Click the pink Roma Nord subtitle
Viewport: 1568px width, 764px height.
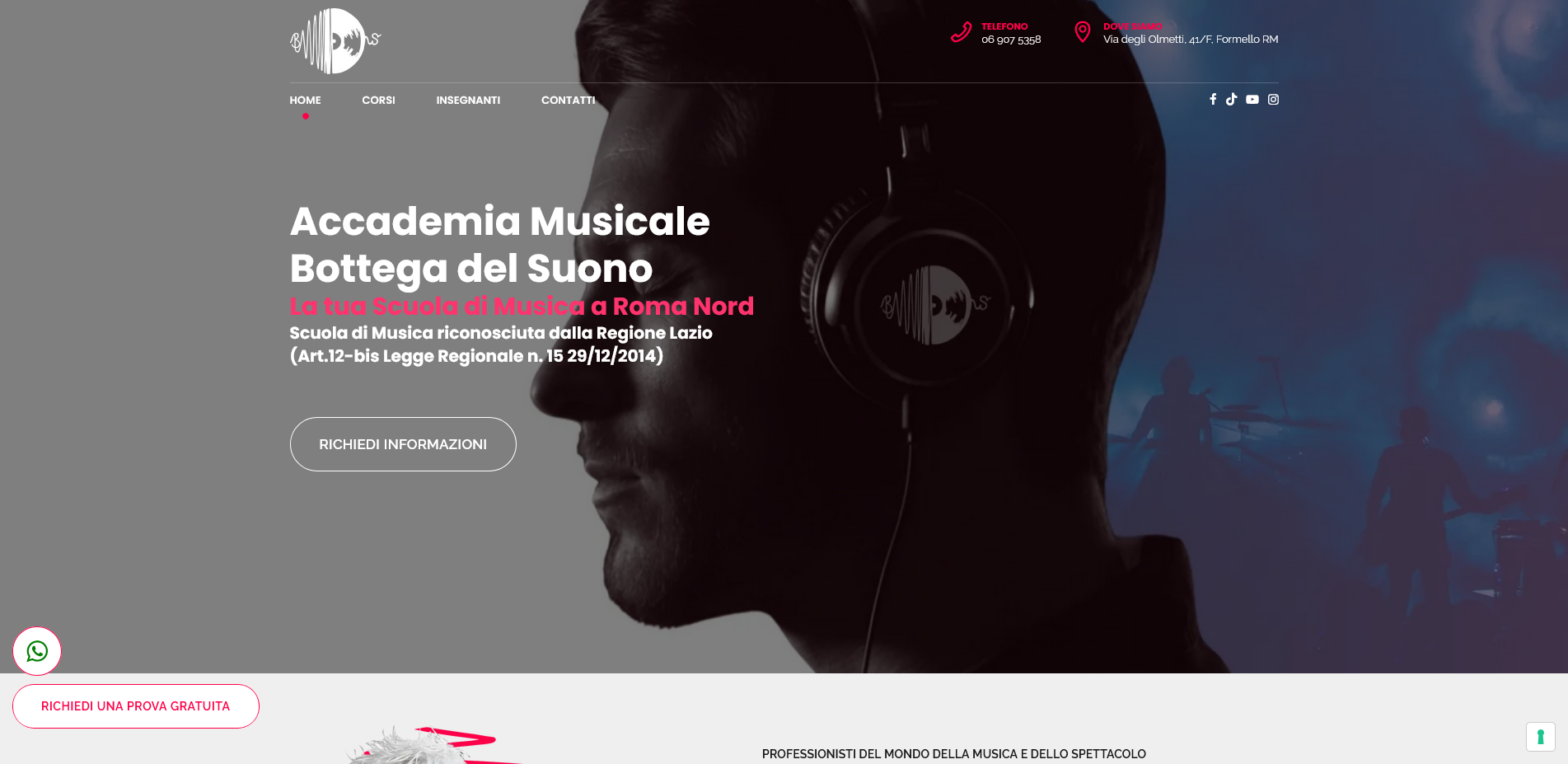pyautogui.click(x=522, y=306)
